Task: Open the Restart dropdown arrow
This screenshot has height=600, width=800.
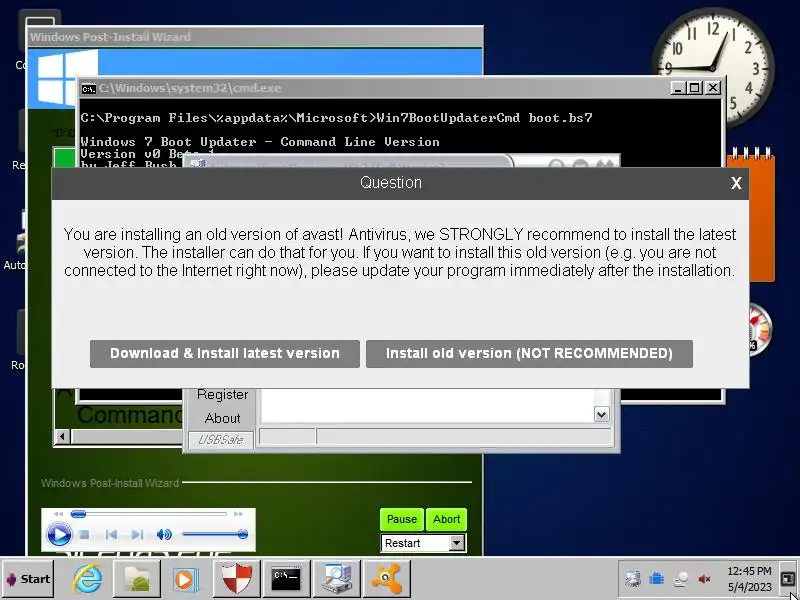Action: [457, 543]
